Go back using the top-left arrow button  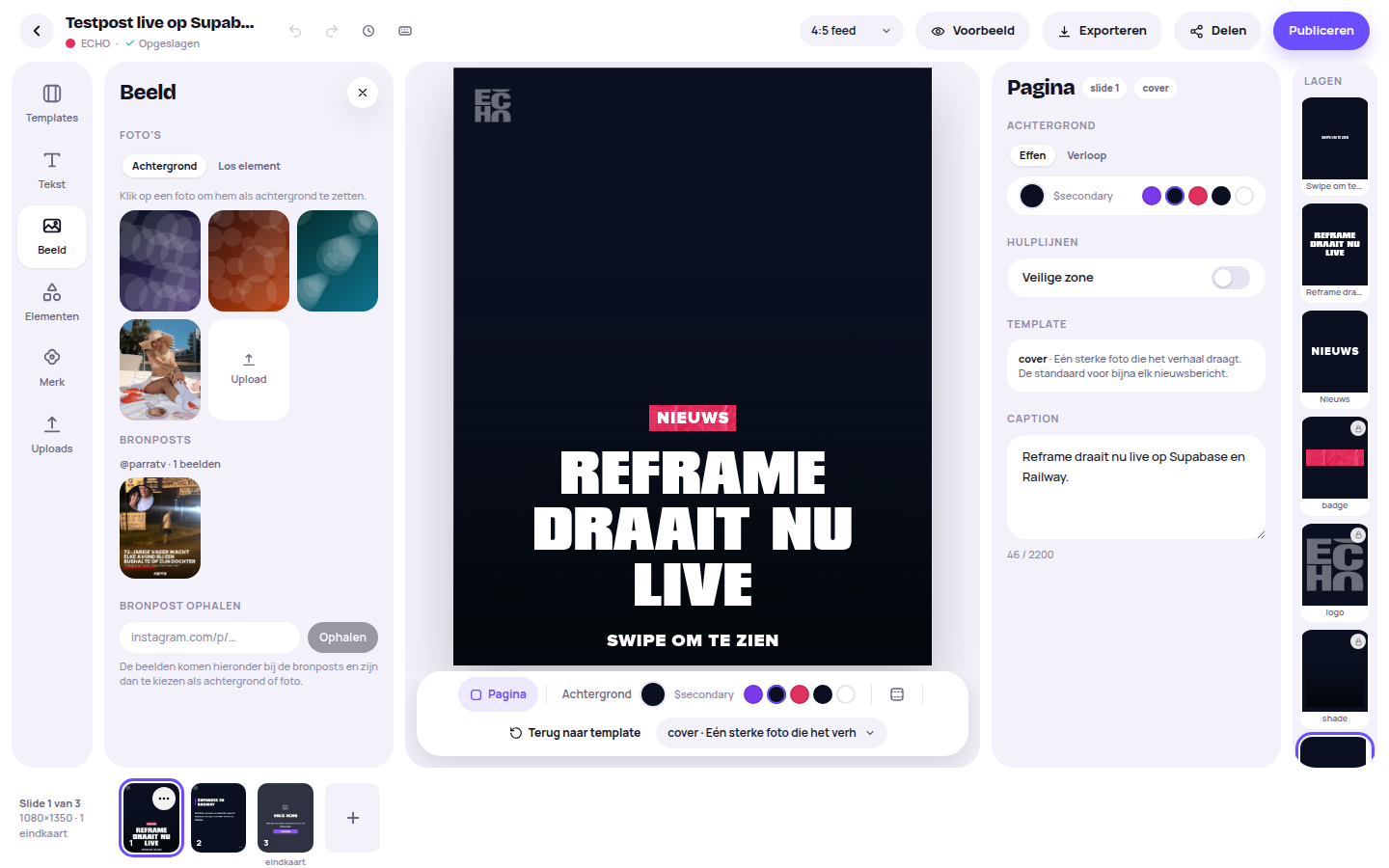pos(37,31)
